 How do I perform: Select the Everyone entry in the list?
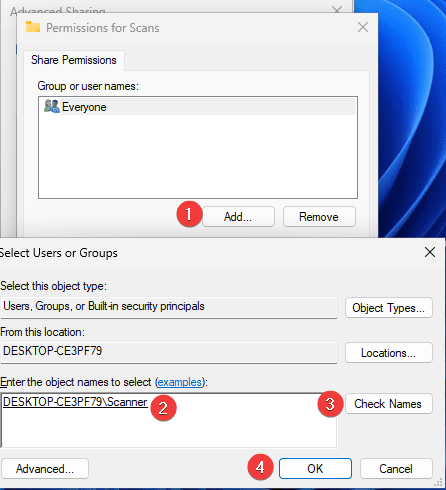click(x=198, y=107)
